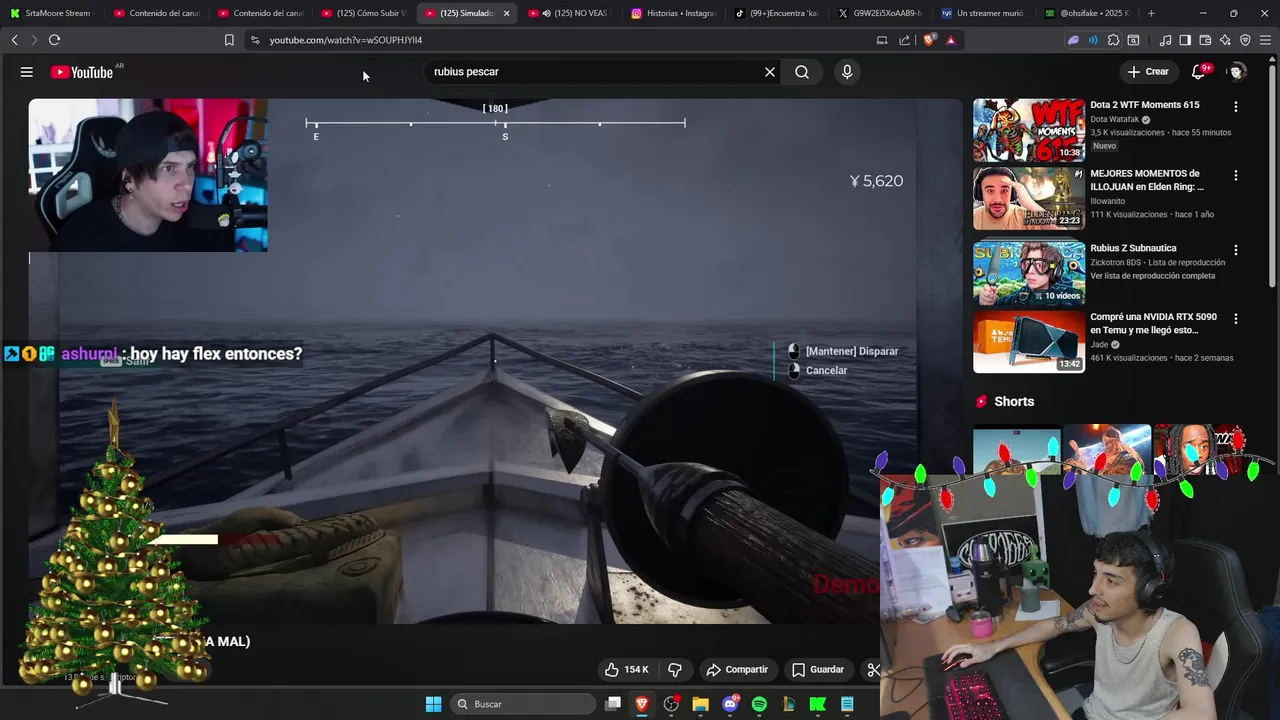Click the Nuevo badge under Dota video
Image resolution: width=1280 pixels, height=720 pixels.
(1104, 146)
